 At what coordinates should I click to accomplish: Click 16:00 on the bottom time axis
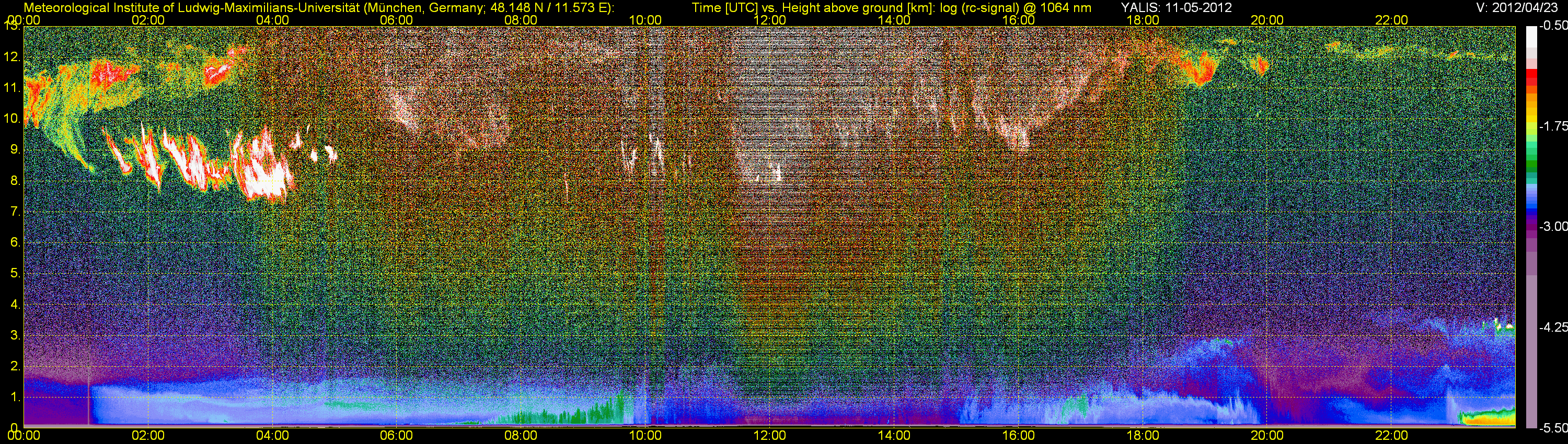point(1018,436)
